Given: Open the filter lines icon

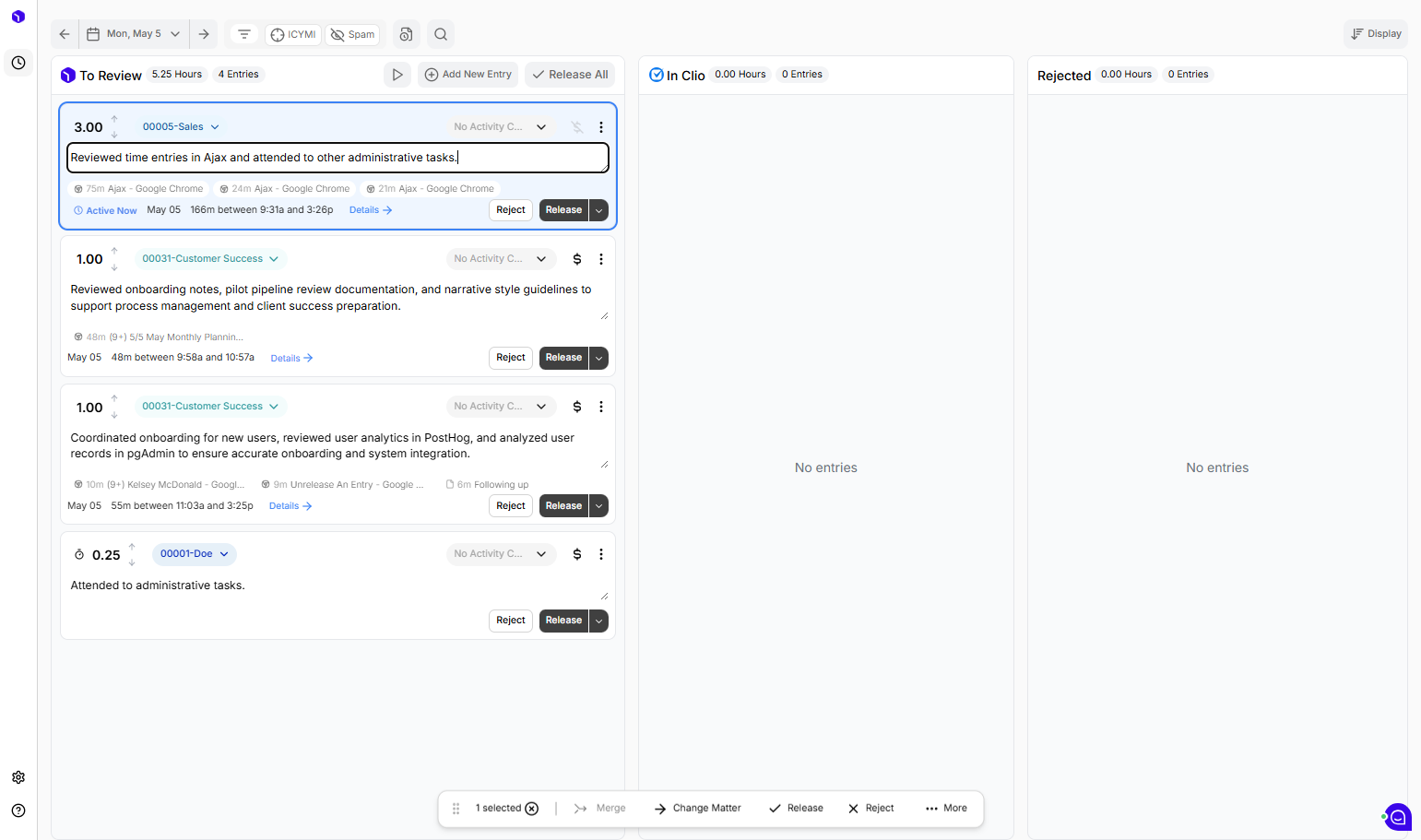Looking at the screenshot, I should click(x=243, y=34).
